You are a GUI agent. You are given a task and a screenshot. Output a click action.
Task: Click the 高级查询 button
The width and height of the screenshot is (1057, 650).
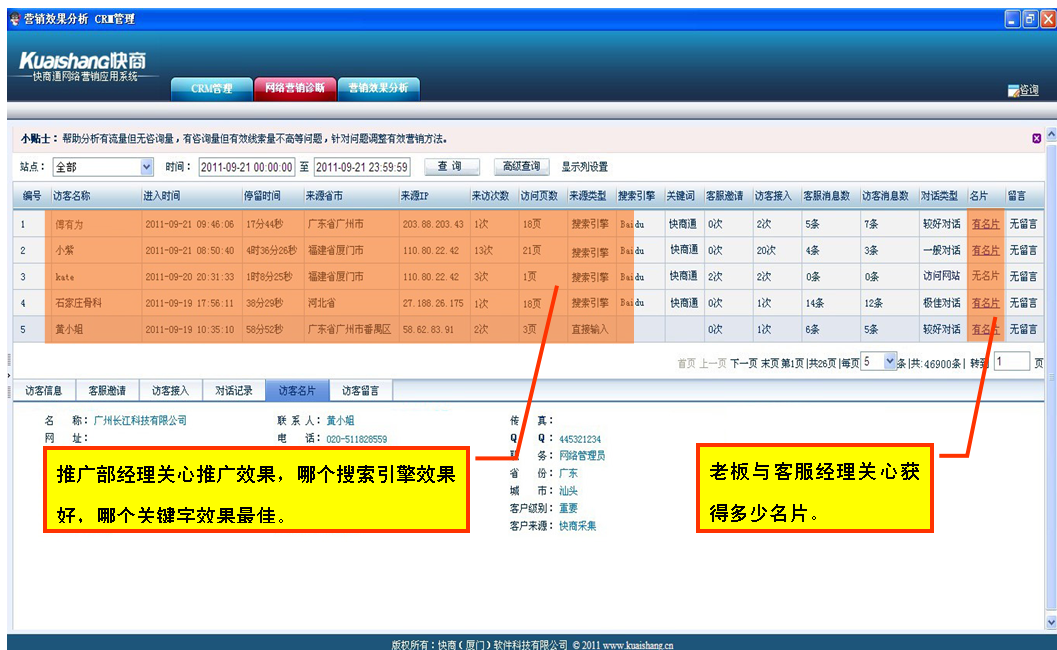(521, 167)
